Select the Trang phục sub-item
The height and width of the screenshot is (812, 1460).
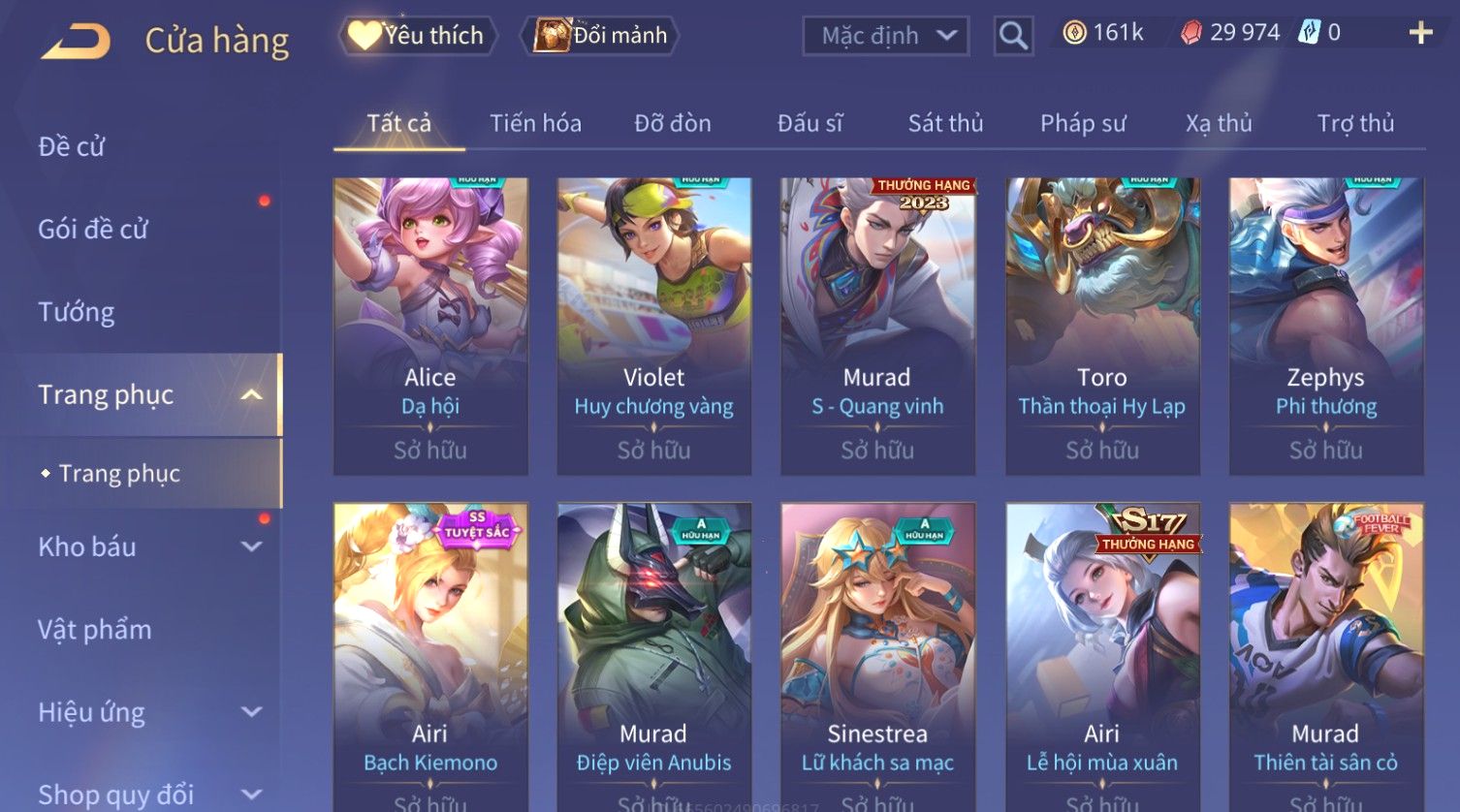[x=119, y=473]
